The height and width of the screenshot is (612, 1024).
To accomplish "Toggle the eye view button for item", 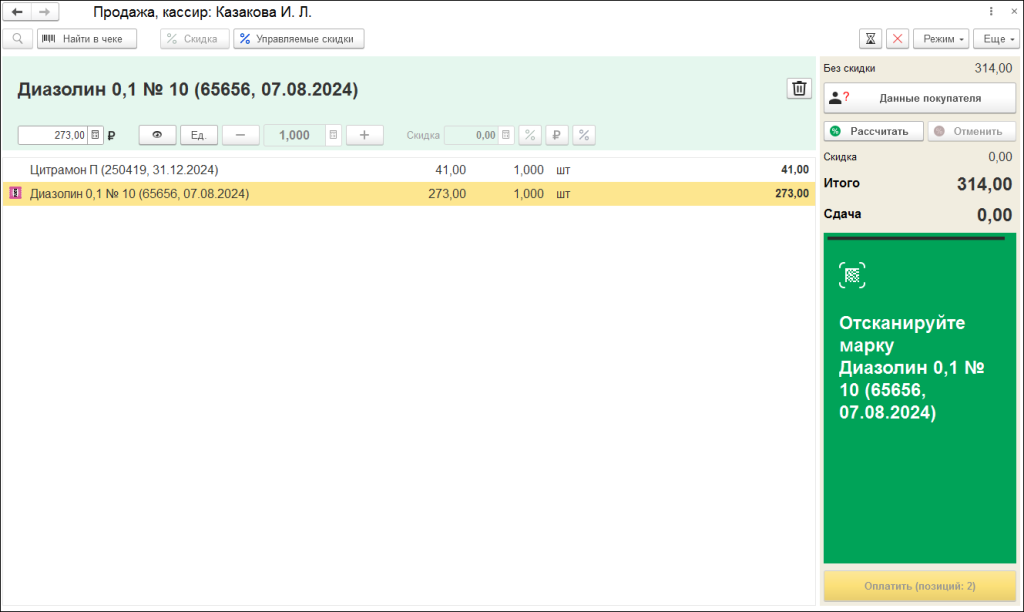I will [157, 135].
